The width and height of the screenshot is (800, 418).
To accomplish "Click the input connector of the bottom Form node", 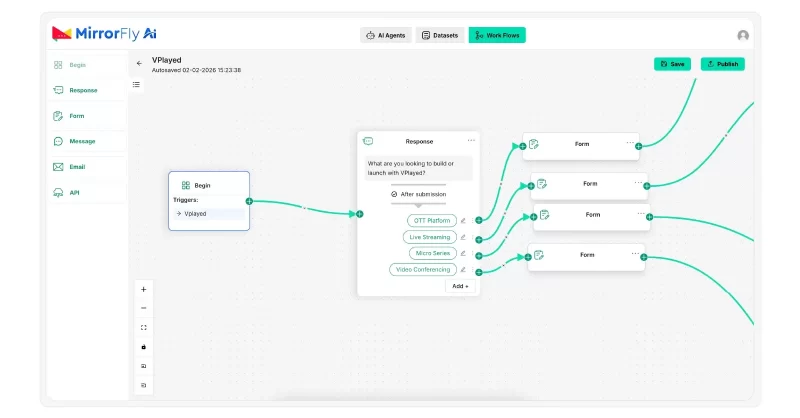I will [x=528, y=257].
